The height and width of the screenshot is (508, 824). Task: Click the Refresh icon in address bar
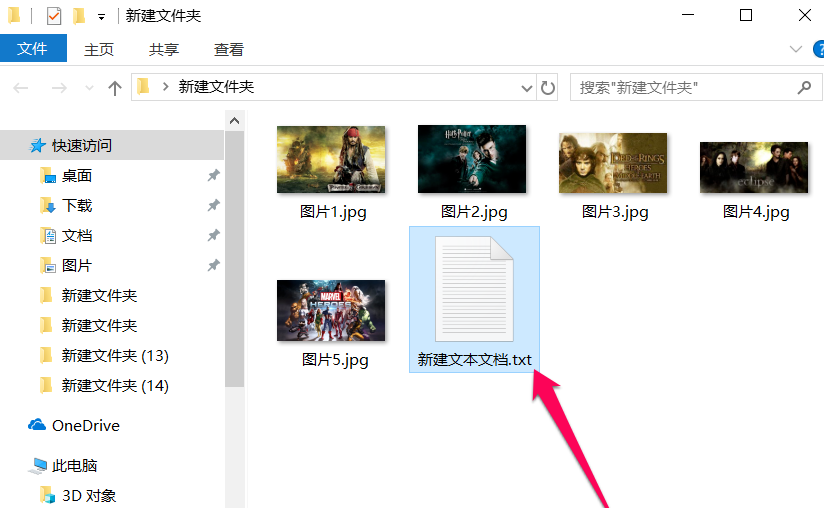[x=548, y=88]
